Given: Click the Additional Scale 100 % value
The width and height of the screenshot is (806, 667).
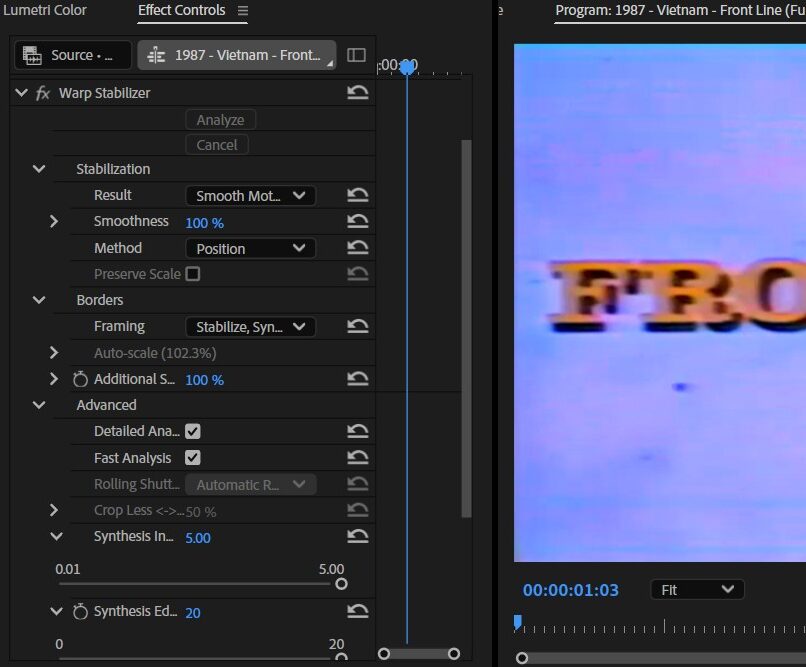Looking at the screenshot, I should pyautogui.click(x=204, y=380).
